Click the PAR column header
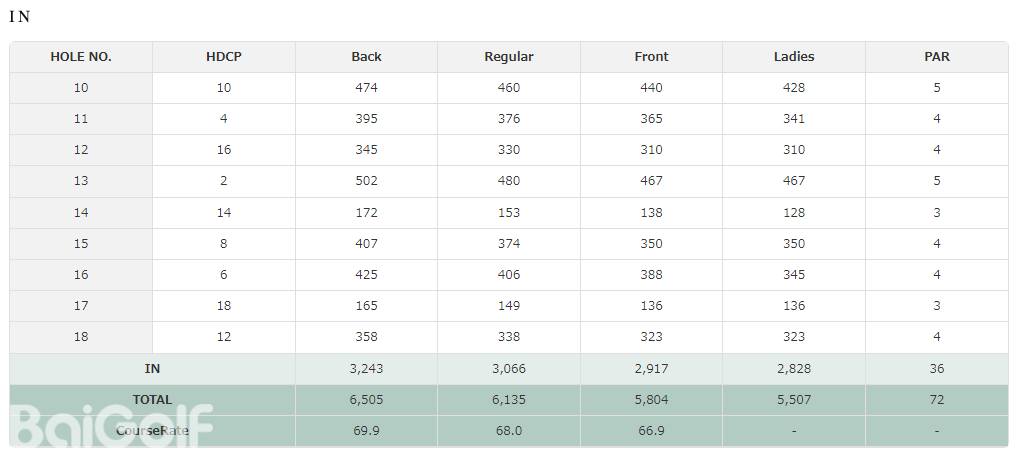 click(937, 57)
